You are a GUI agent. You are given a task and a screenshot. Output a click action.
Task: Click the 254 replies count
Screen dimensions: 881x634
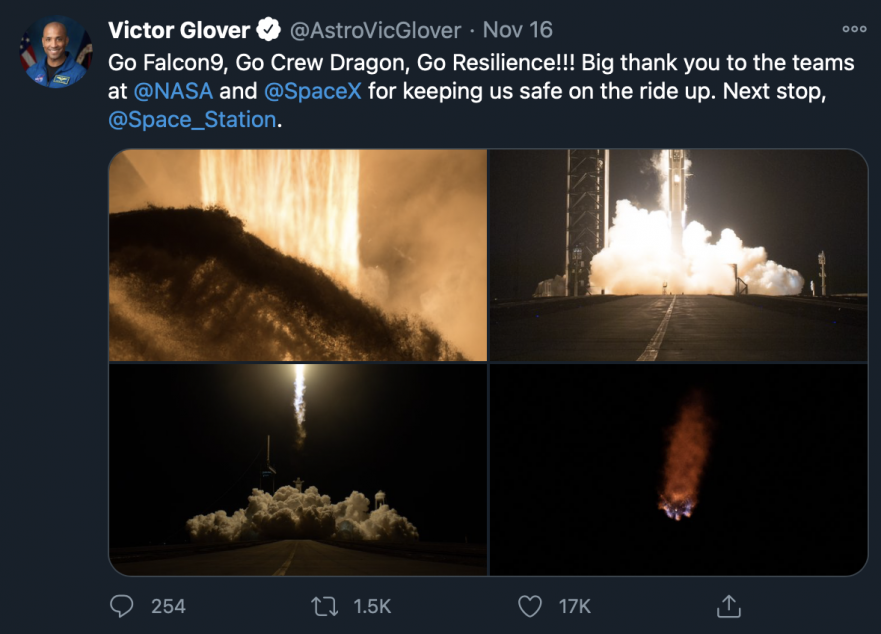[168, 606]
